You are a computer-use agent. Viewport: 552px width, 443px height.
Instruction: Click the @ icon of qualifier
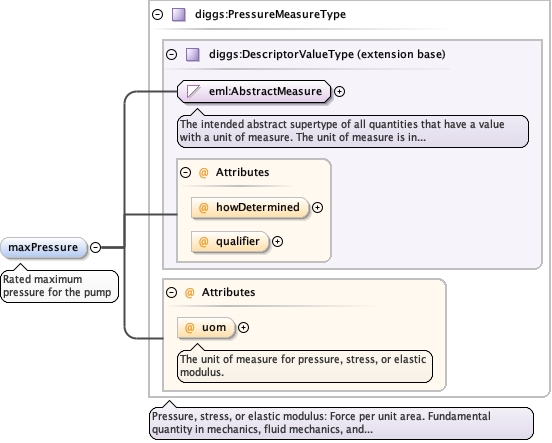(203, 242)
